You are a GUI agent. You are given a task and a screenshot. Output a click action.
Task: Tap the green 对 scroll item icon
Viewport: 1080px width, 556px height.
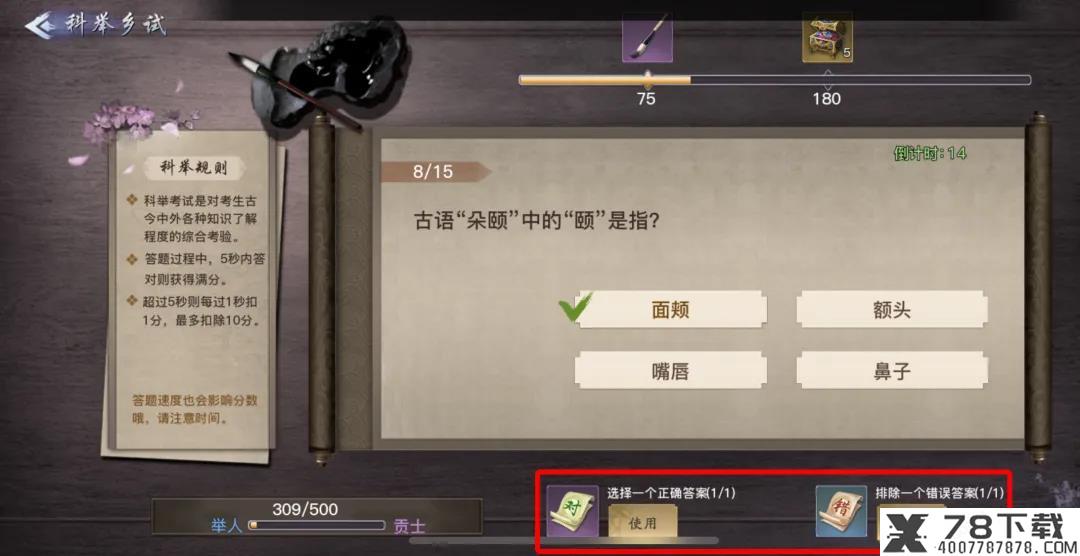(x=573, y=511)
